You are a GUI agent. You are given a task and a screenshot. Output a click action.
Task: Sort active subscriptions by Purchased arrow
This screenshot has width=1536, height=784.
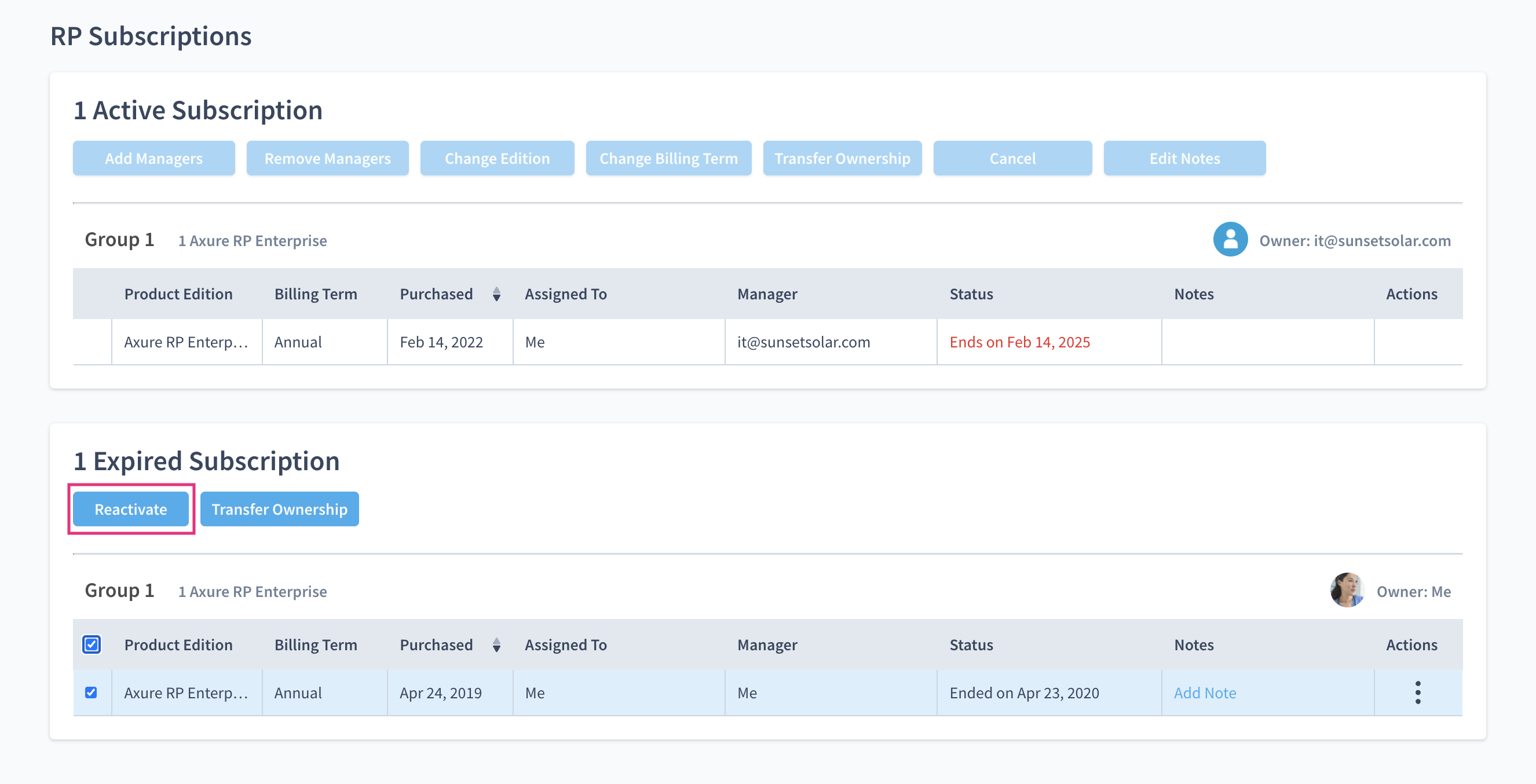496,294
